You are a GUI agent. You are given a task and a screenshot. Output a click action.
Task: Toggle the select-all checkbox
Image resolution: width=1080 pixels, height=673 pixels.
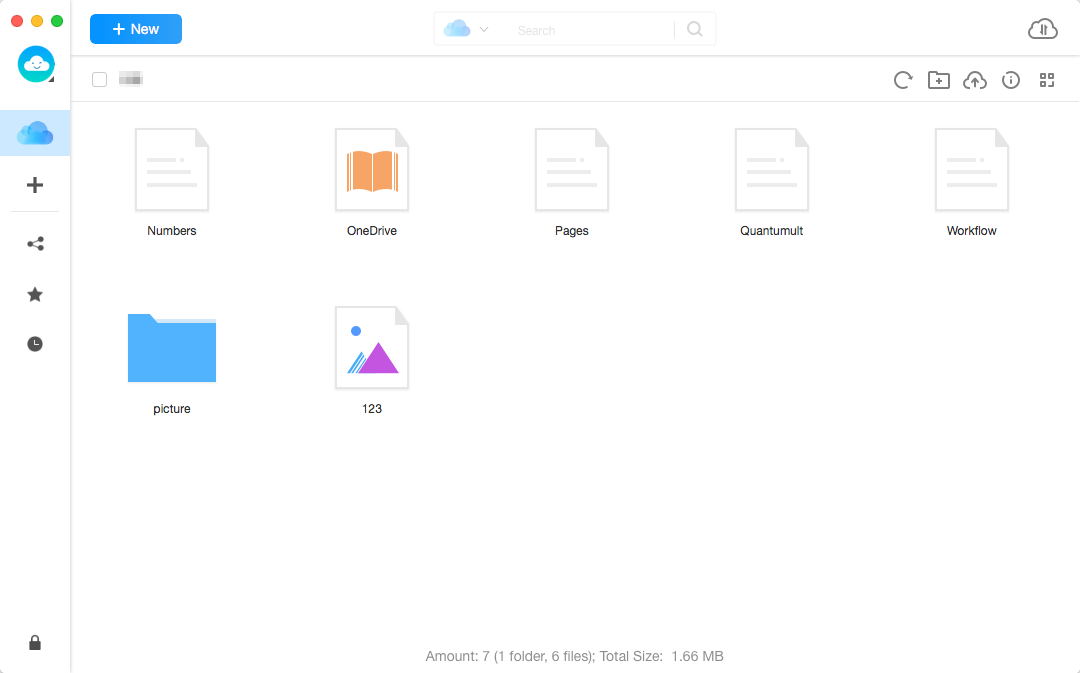pos(99,80)
